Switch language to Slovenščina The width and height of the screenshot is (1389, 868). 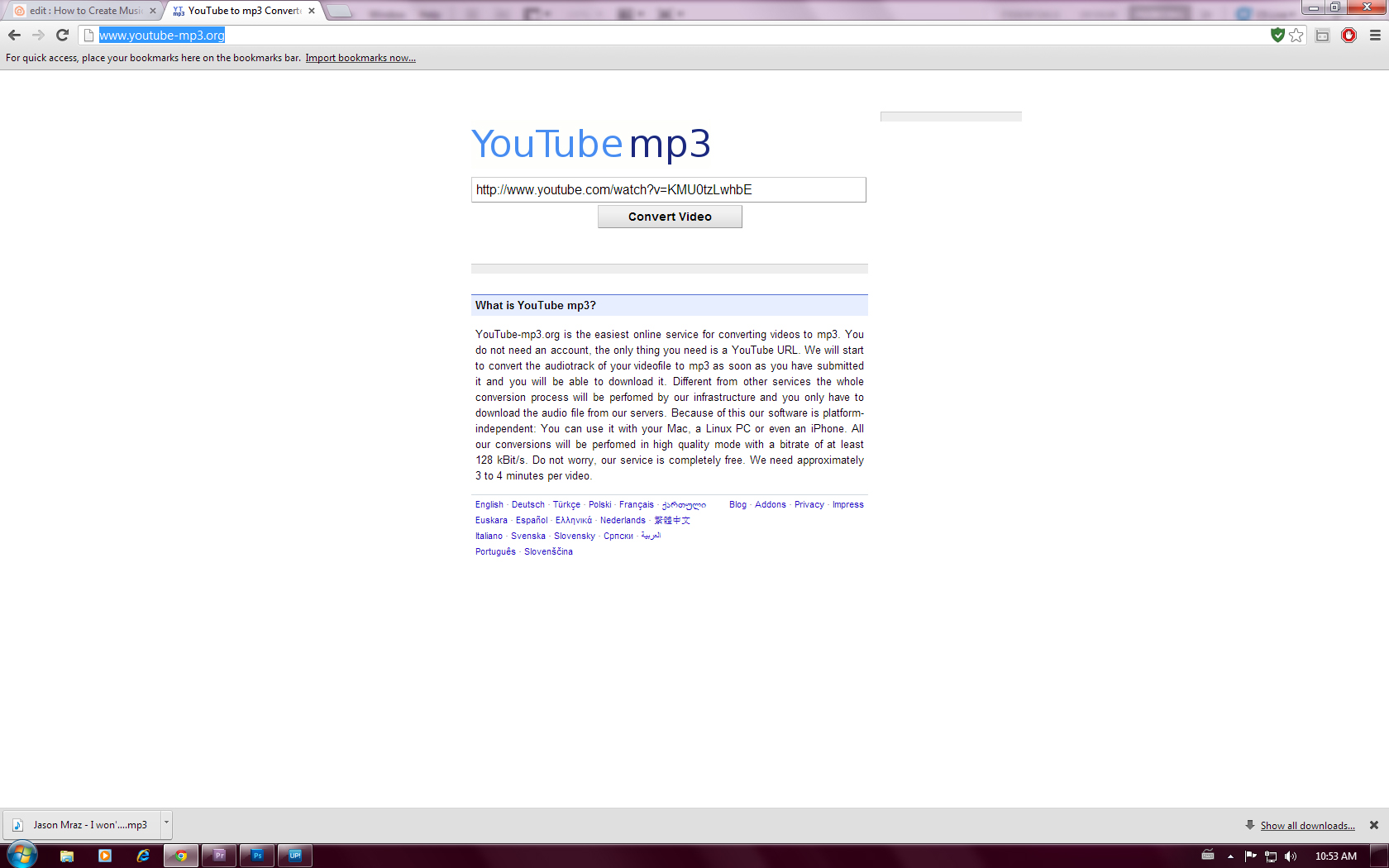[x=548, y=551]
